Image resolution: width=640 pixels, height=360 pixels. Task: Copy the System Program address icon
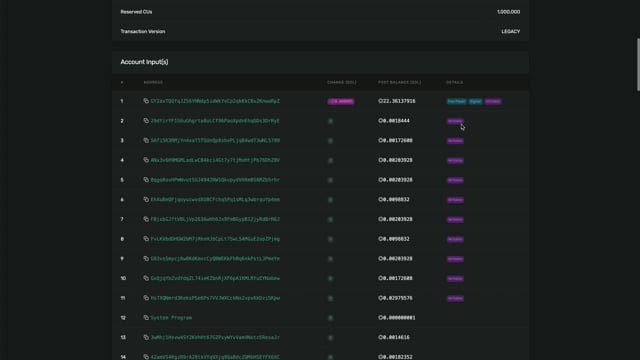[146, 318]
